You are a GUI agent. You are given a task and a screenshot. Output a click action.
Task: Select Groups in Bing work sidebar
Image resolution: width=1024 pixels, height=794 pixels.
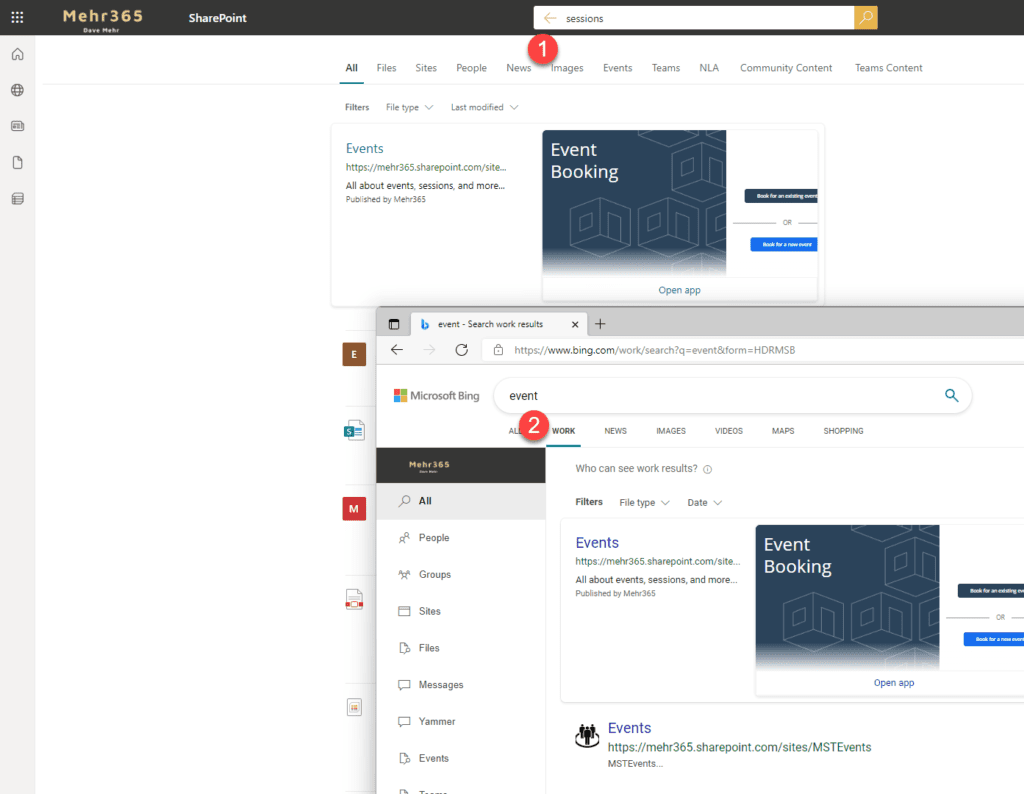point(461,574)
